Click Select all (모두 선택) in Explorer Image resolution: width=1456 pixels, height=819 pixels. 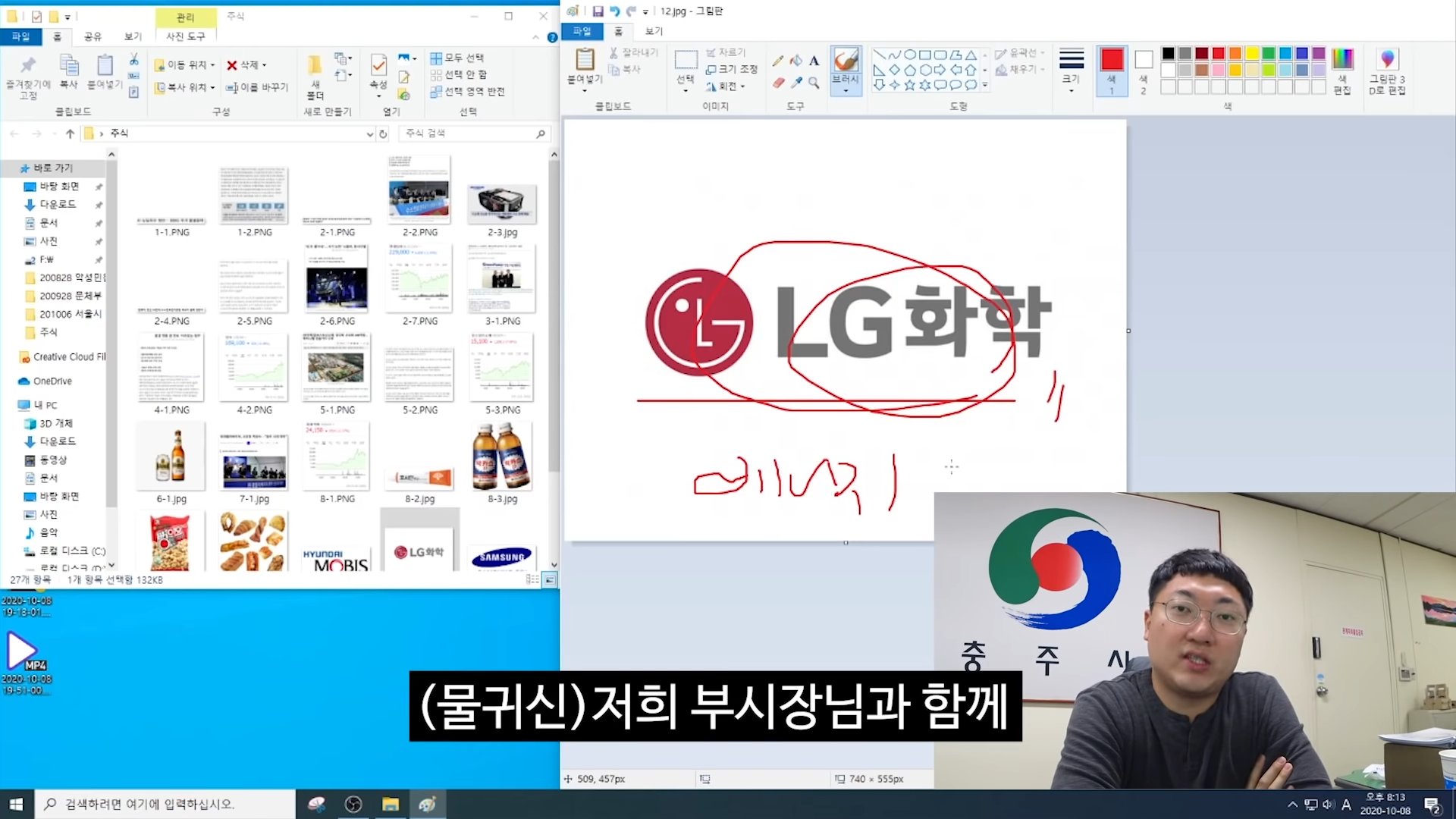point(457,58)
